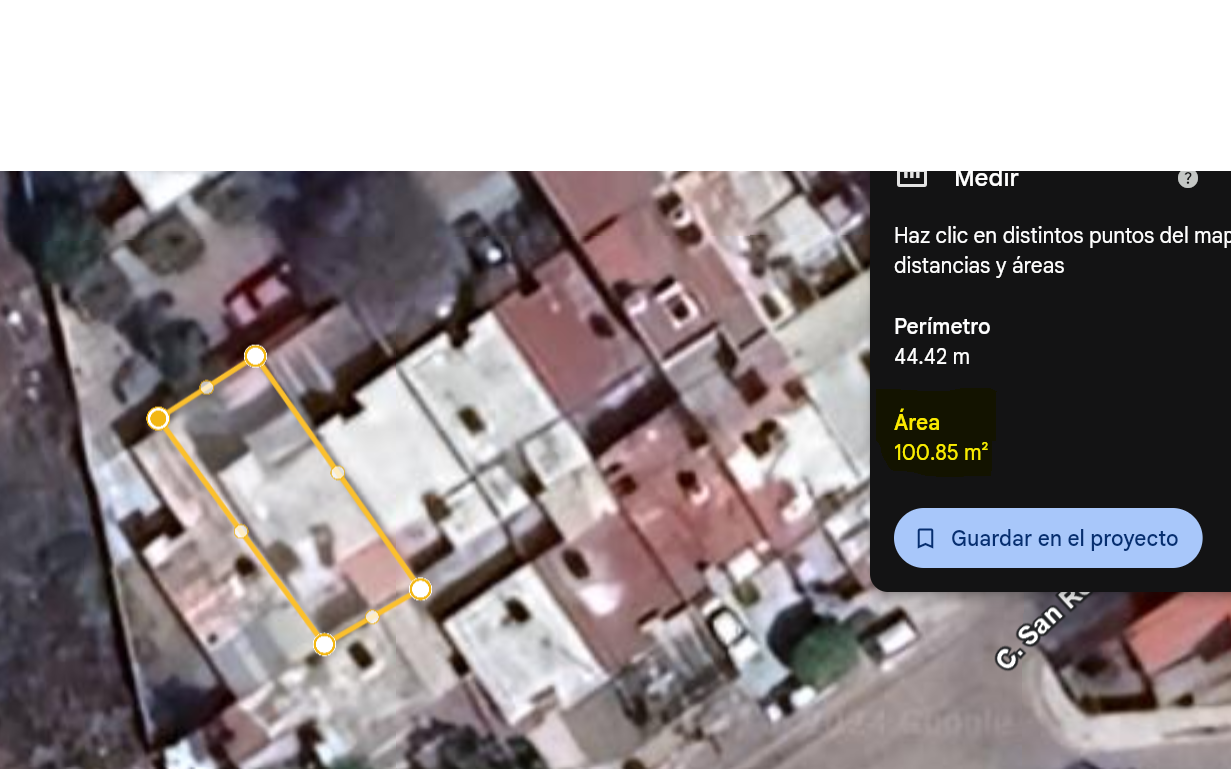The width and height of the screenshot is (1231, 769).
Task: Click the bottom white vertex of the polygon
Action: [x=324, y=645]
